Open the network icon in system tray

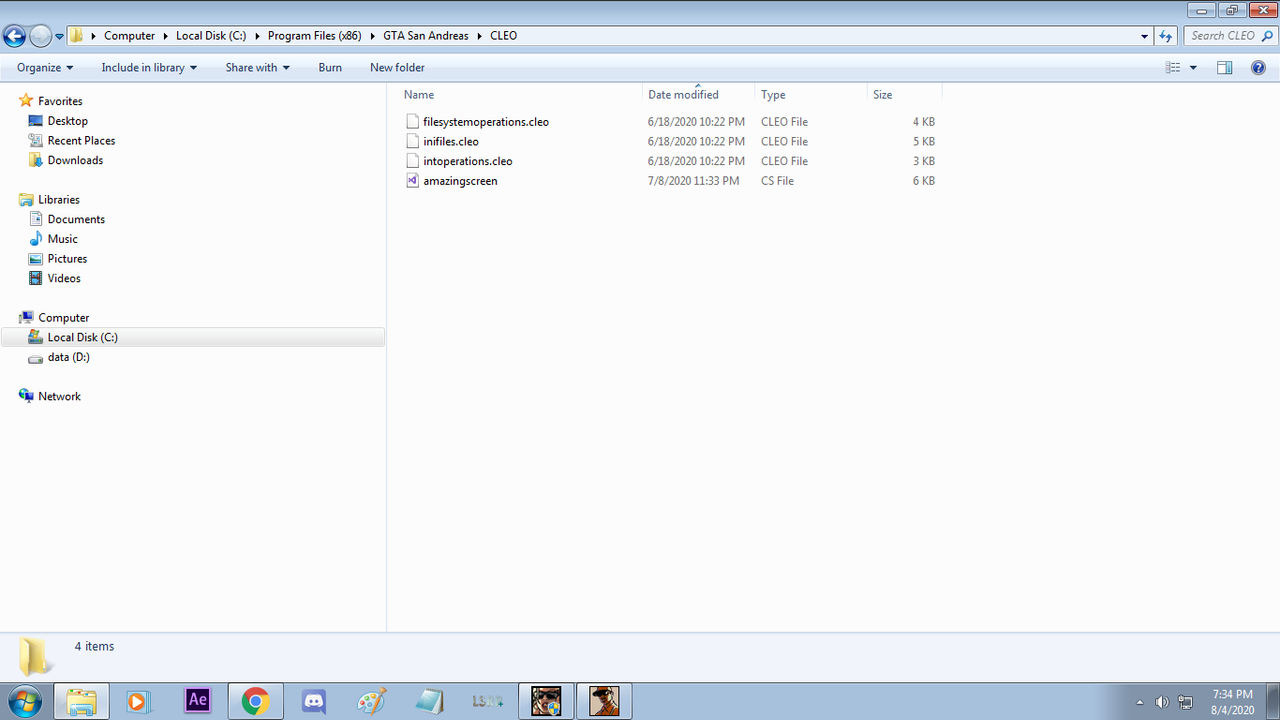tap(1186, 702)
